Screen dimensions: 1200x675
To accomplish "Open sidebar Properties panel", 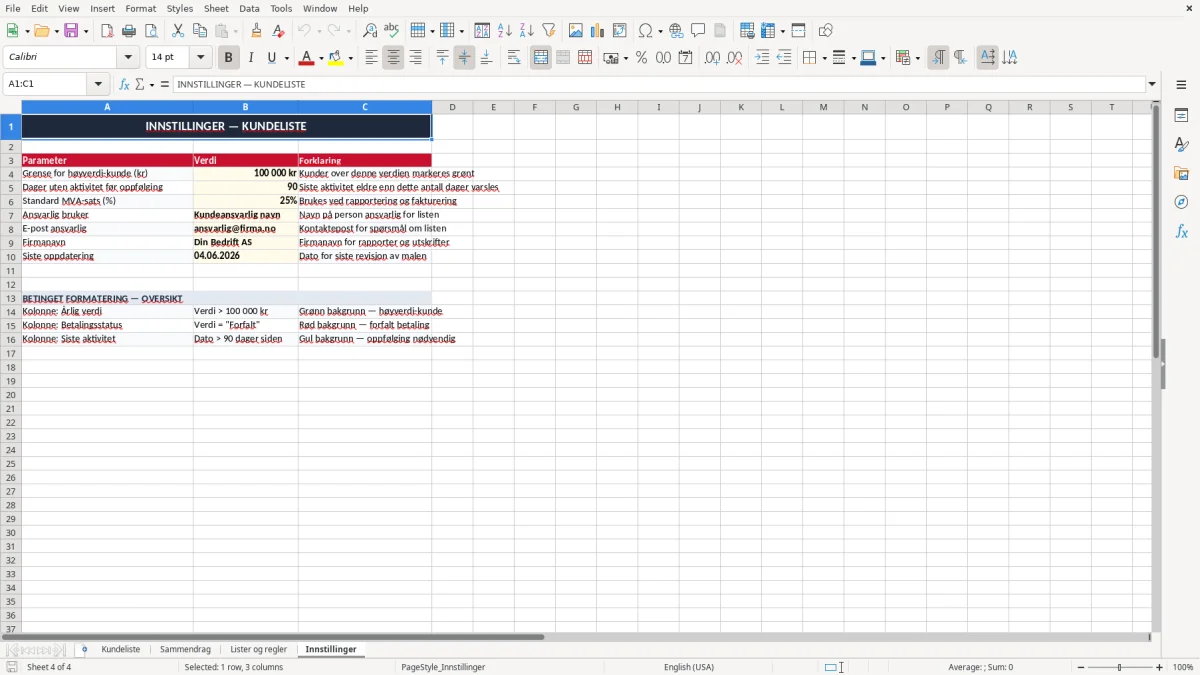I will [x=1181, y=116].
